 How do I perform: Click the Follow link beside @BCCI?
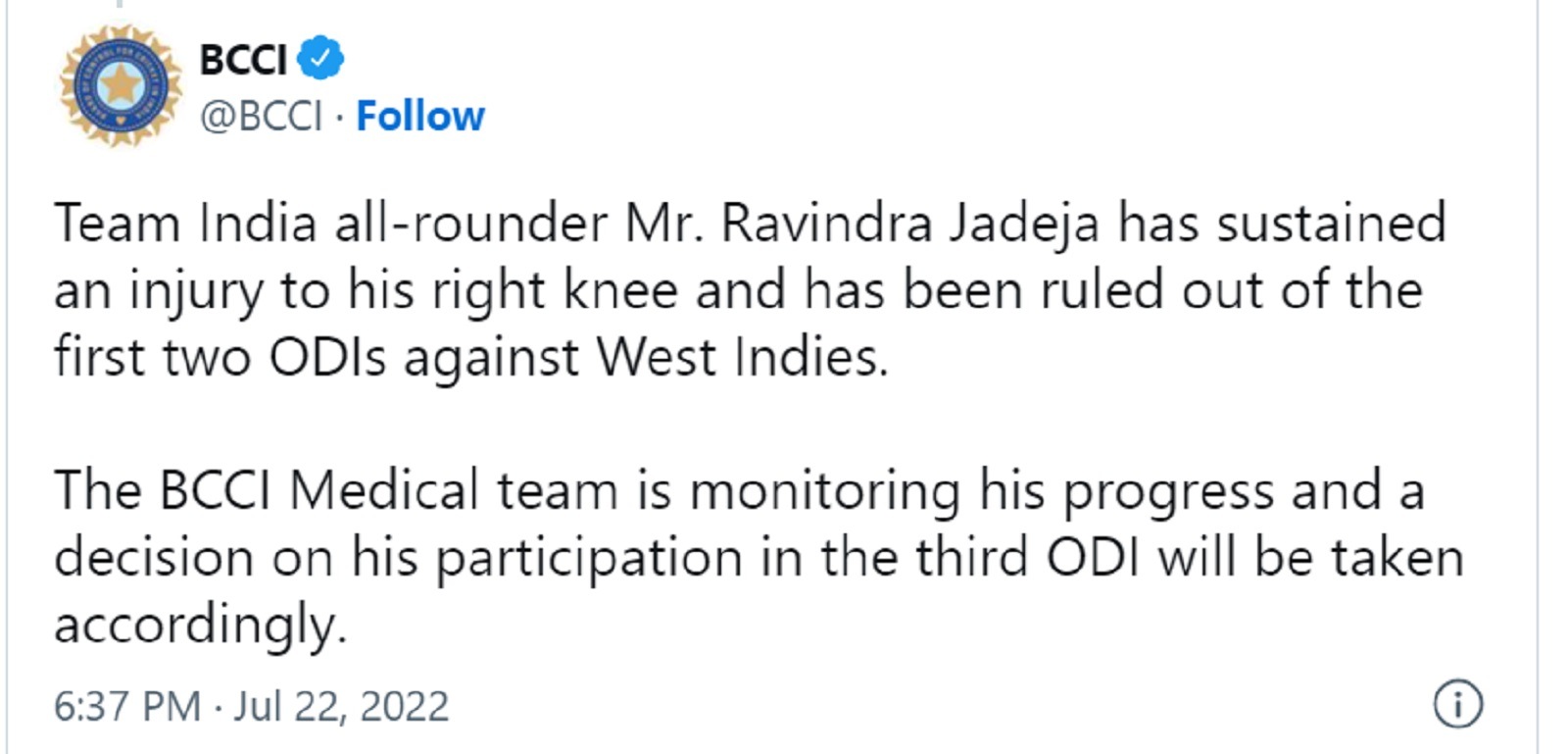420,117
